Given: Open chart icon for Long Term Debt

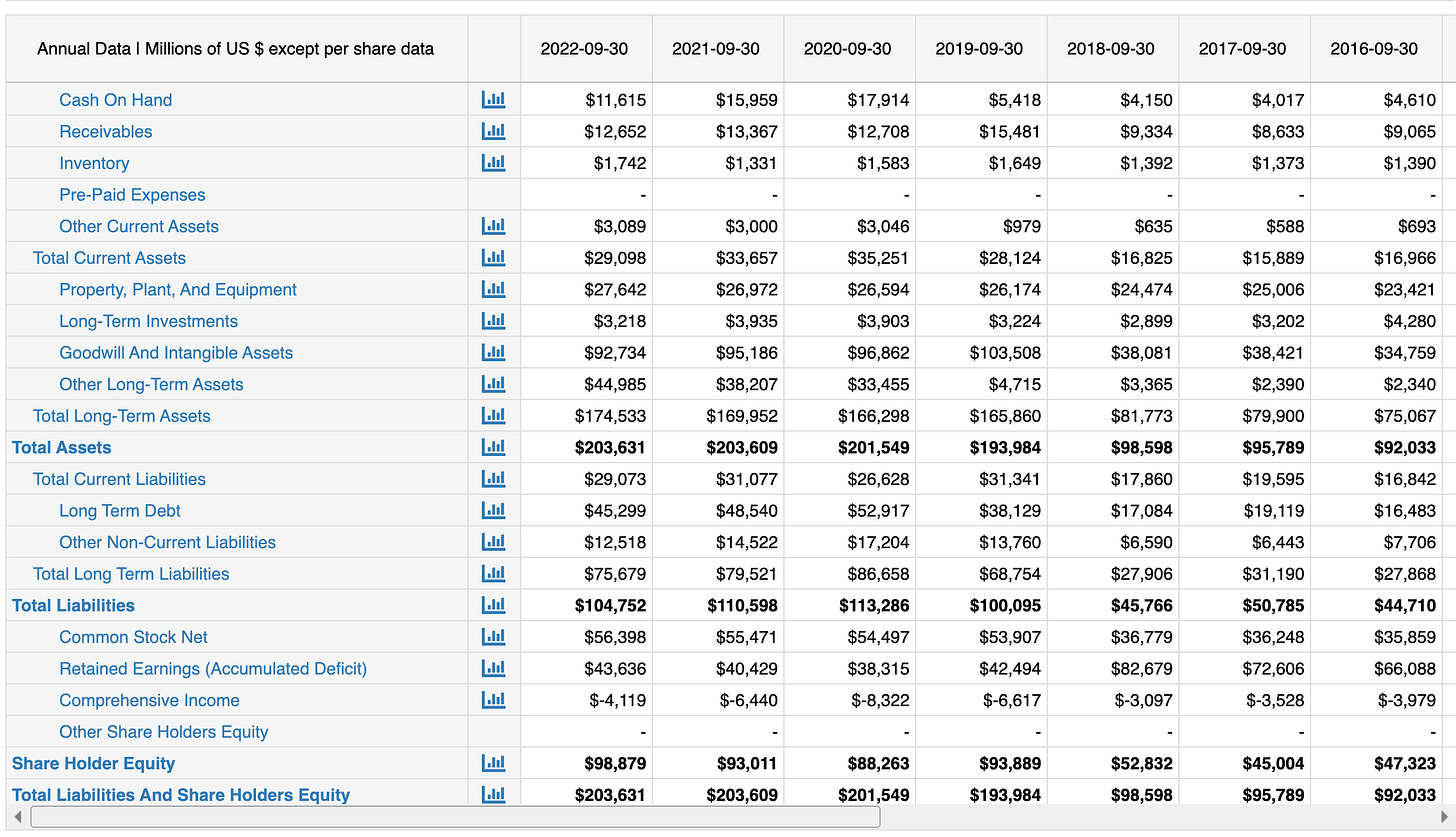Looking at the screenshot, I should click(x=493, y=511).
